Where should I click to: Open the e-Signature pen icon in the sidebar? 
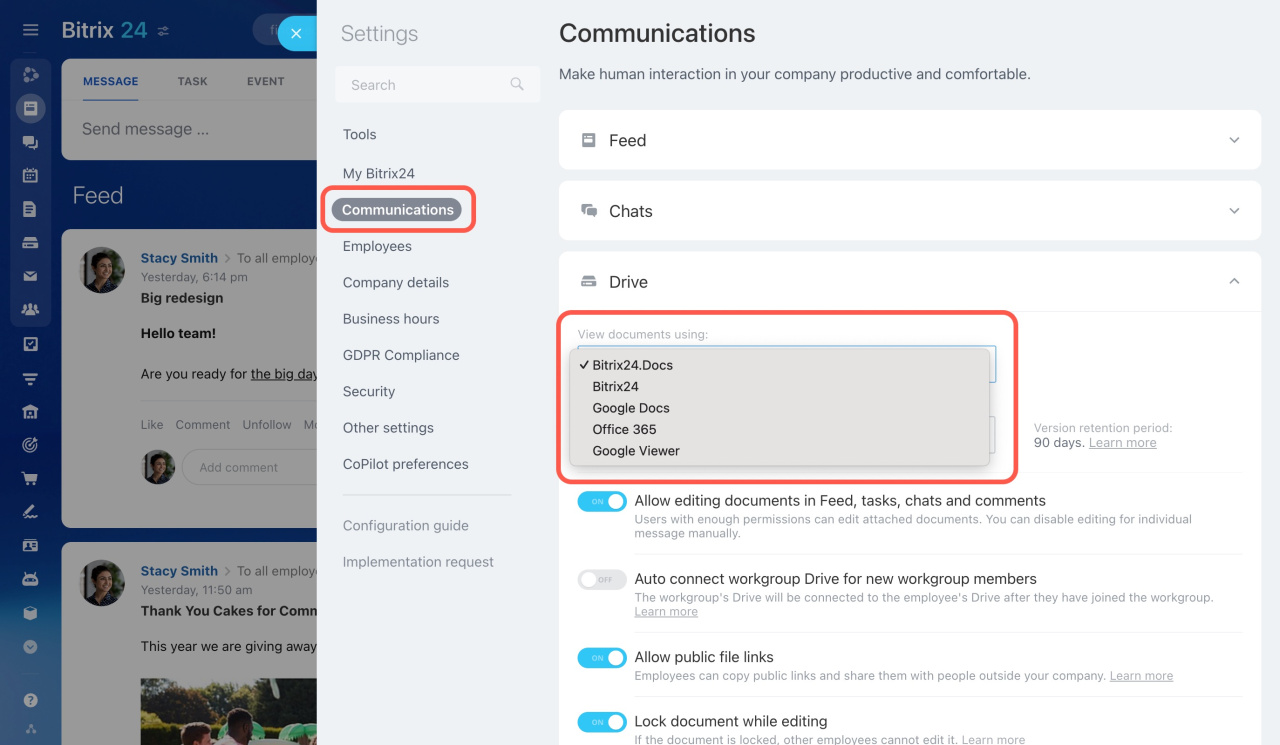coord(30,512)
